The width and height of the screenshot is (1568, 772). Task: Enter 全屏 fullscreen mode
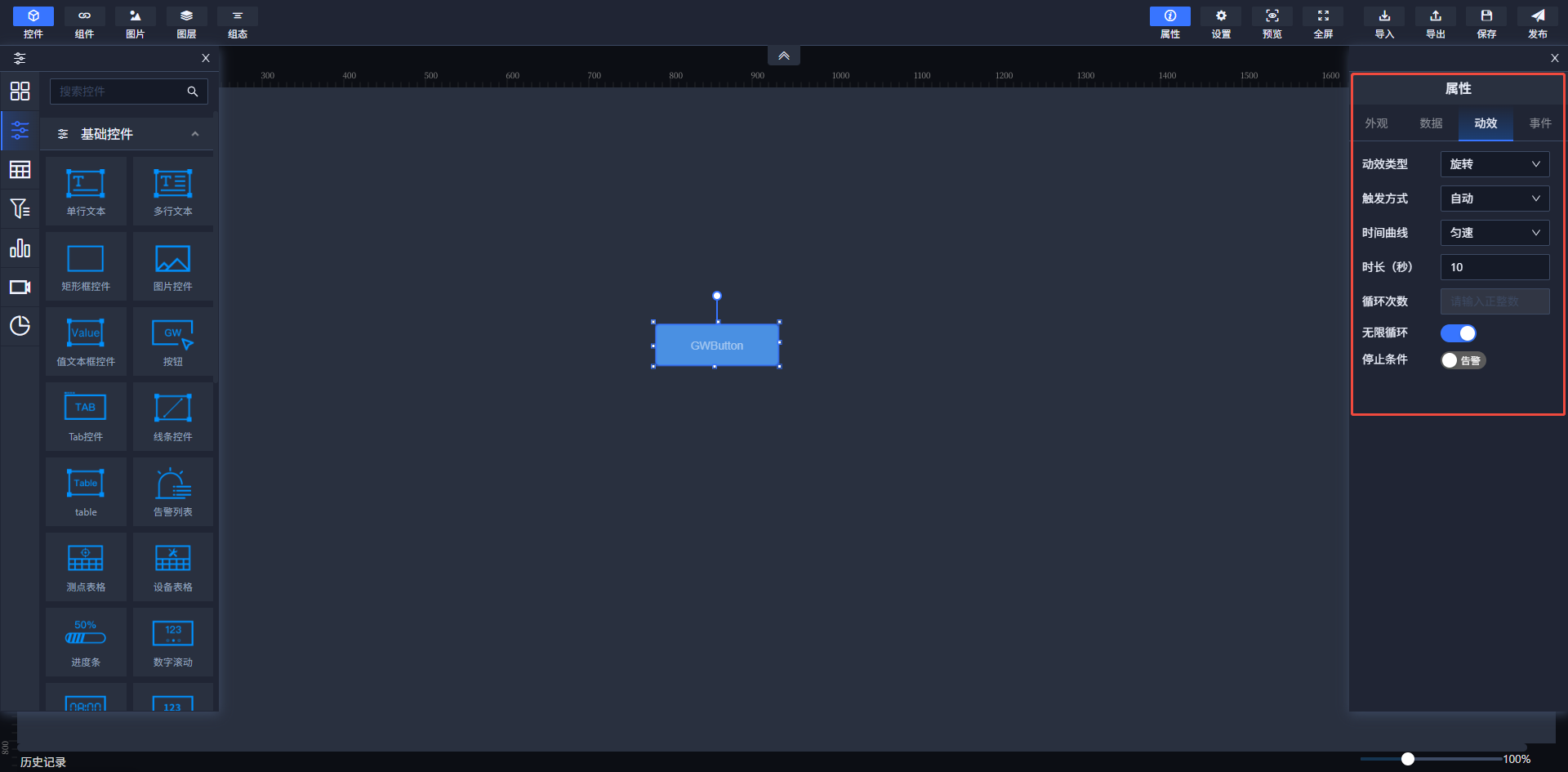(1323, 23)
